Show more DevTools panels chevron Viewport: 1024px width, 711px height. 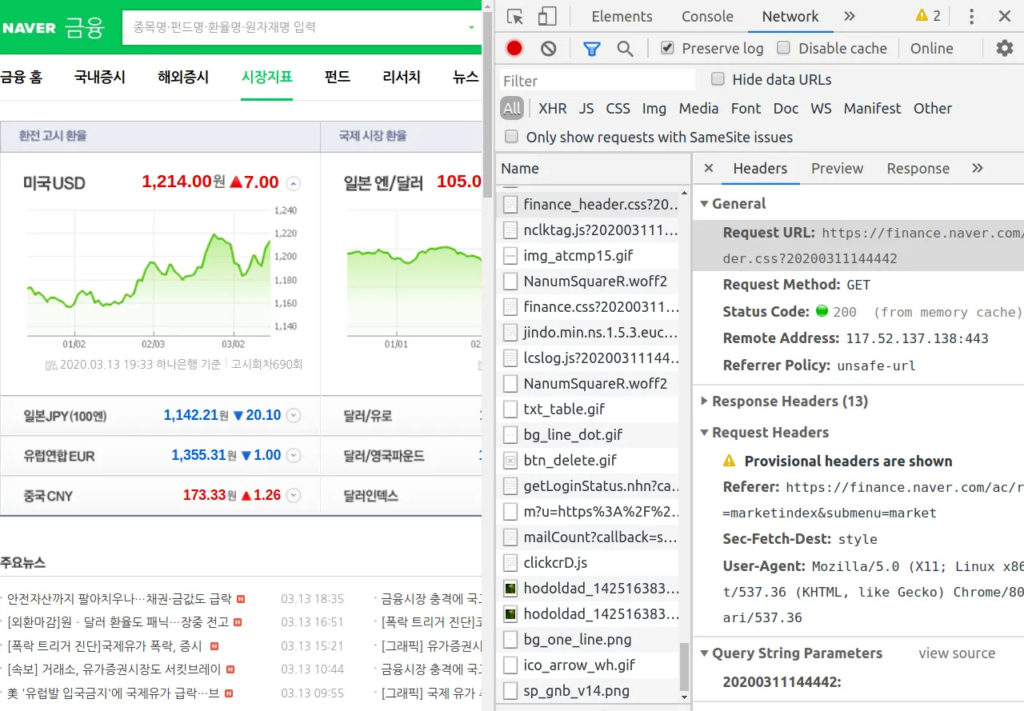849,16
